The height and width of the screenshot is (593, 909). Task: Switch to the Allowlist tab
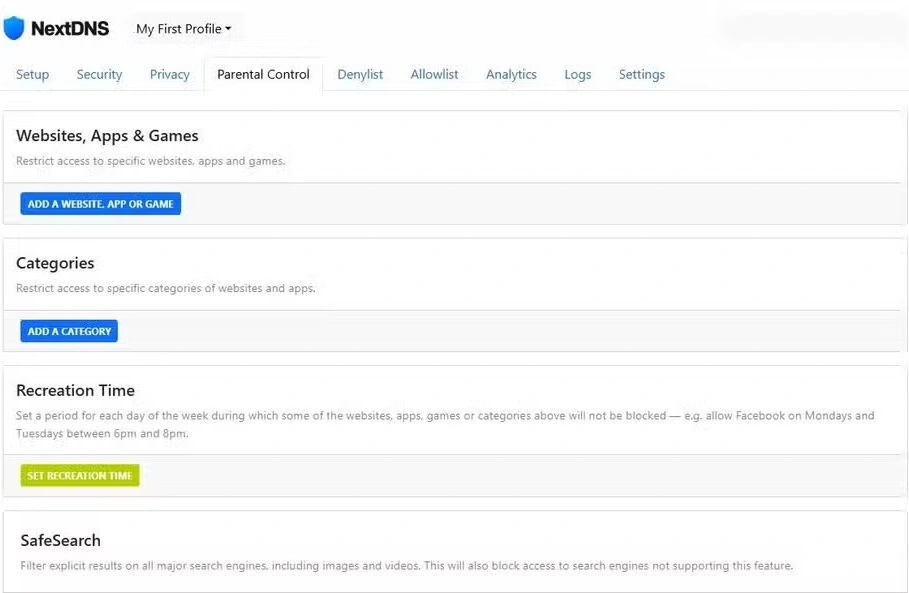(x=434, y=74)
